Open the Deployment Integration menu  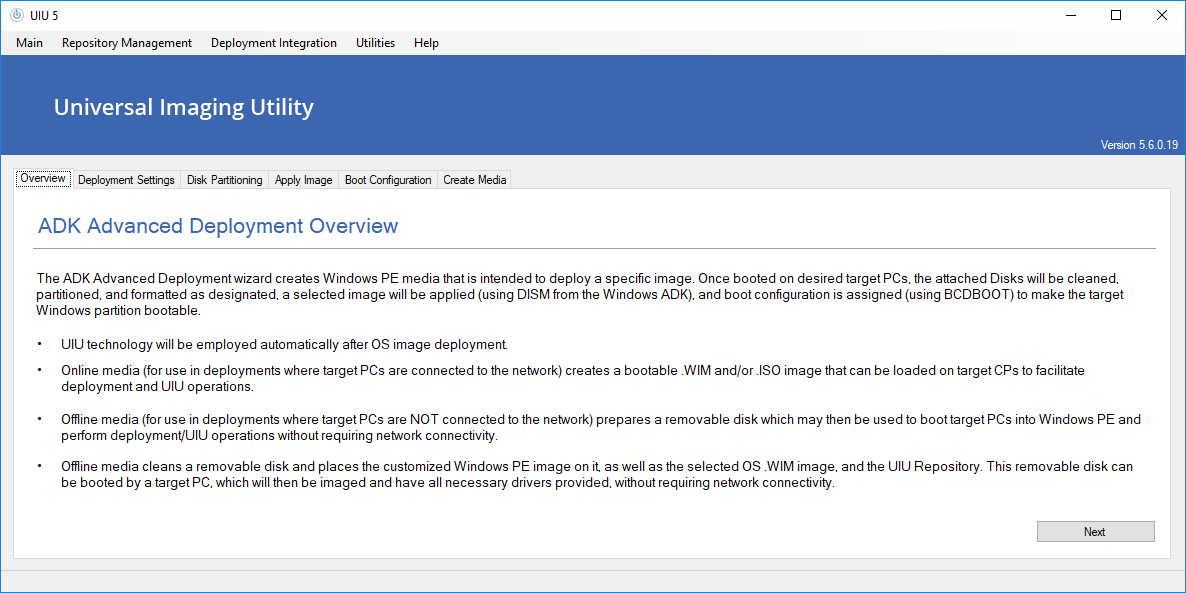point(274,43)
